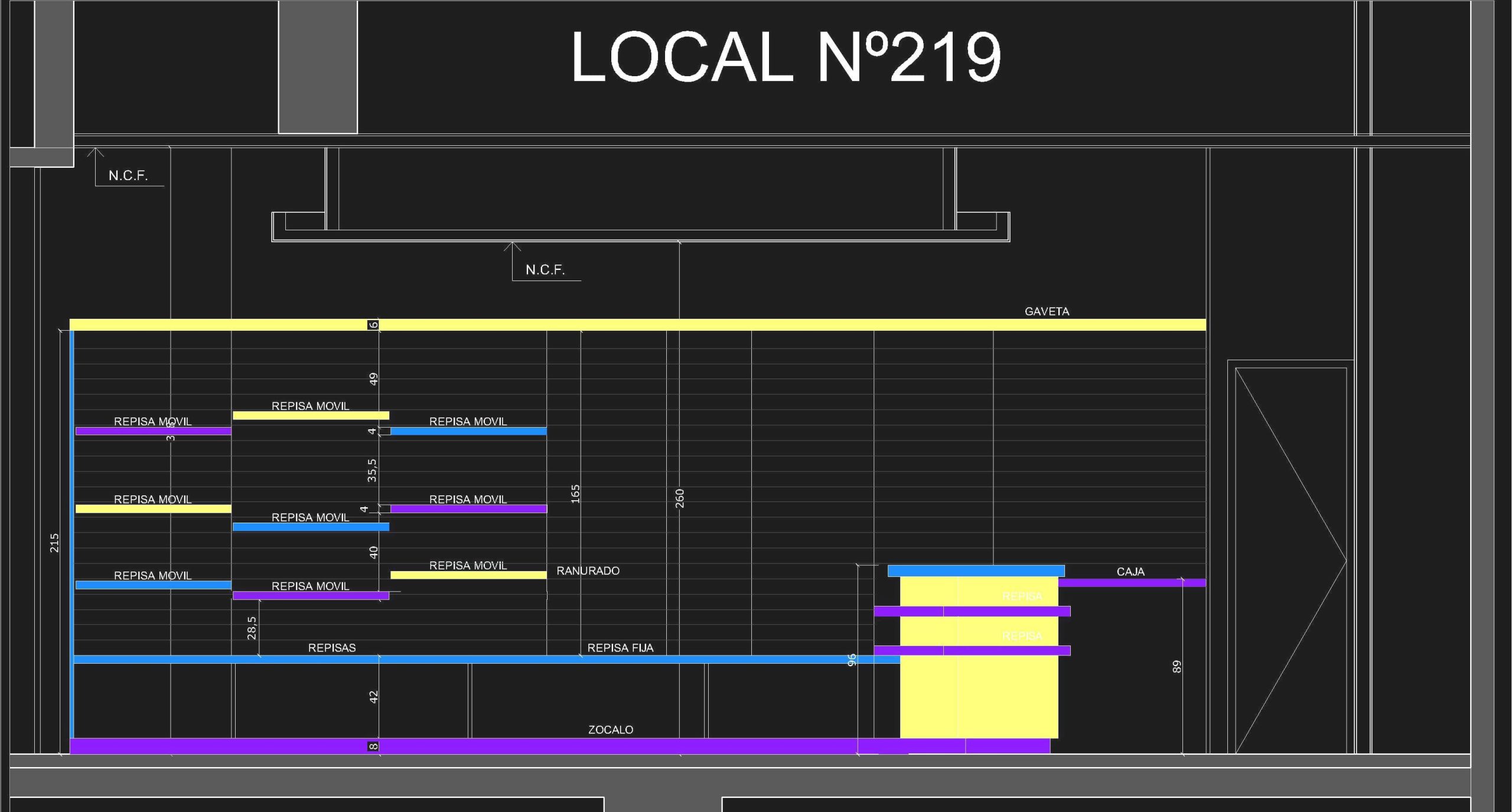
Task: Select the 28,5 dimension text
Action: click(x=252, y=628)
